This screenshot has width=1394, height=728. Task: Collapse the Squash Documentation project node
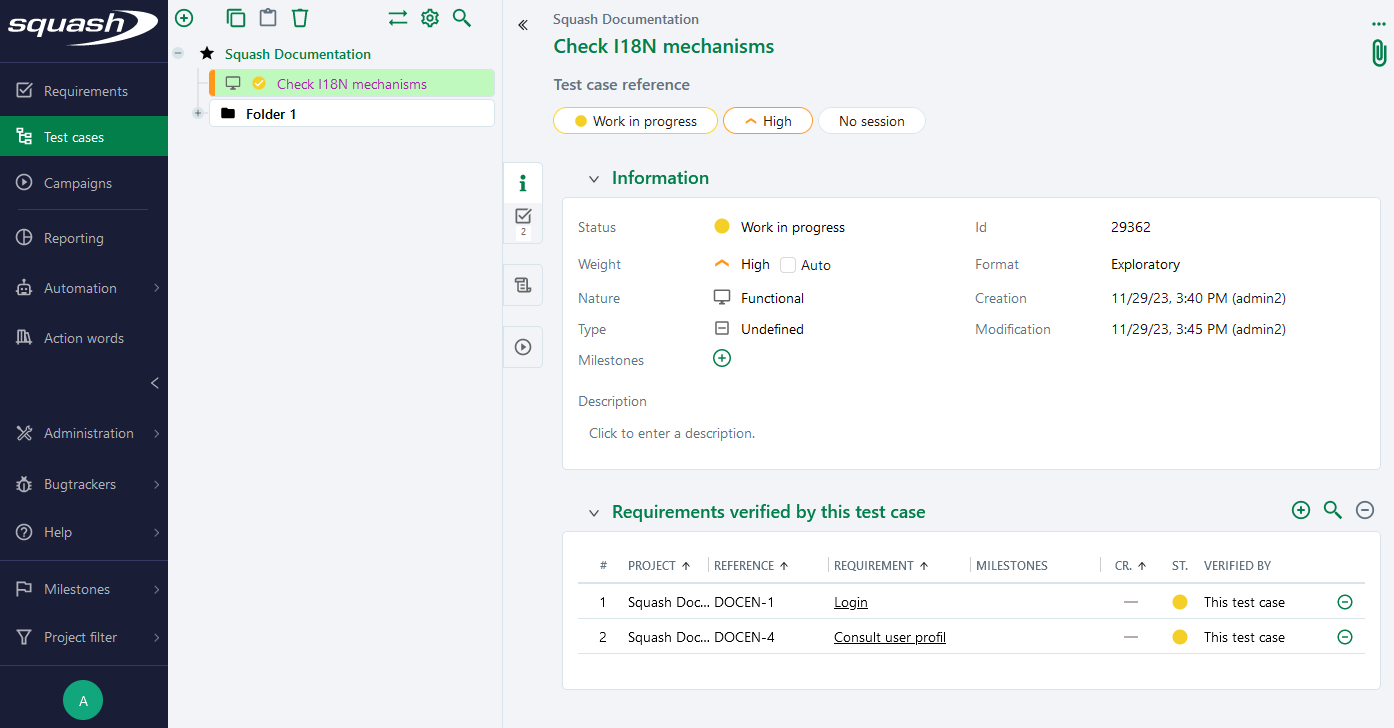coord(178,54)
